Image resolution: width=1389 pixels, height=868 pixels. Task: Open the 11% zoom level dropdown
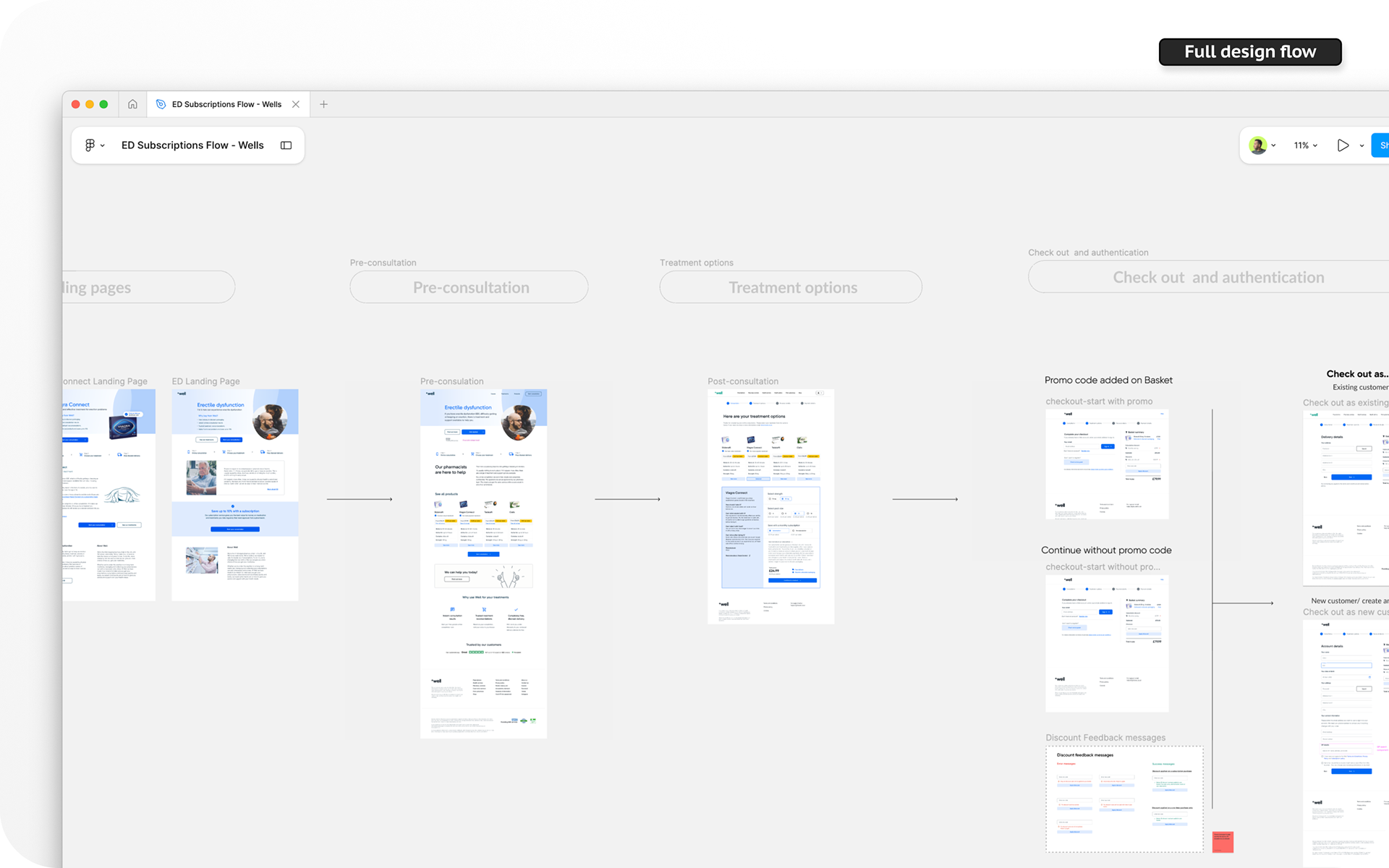click(1306, 145)
